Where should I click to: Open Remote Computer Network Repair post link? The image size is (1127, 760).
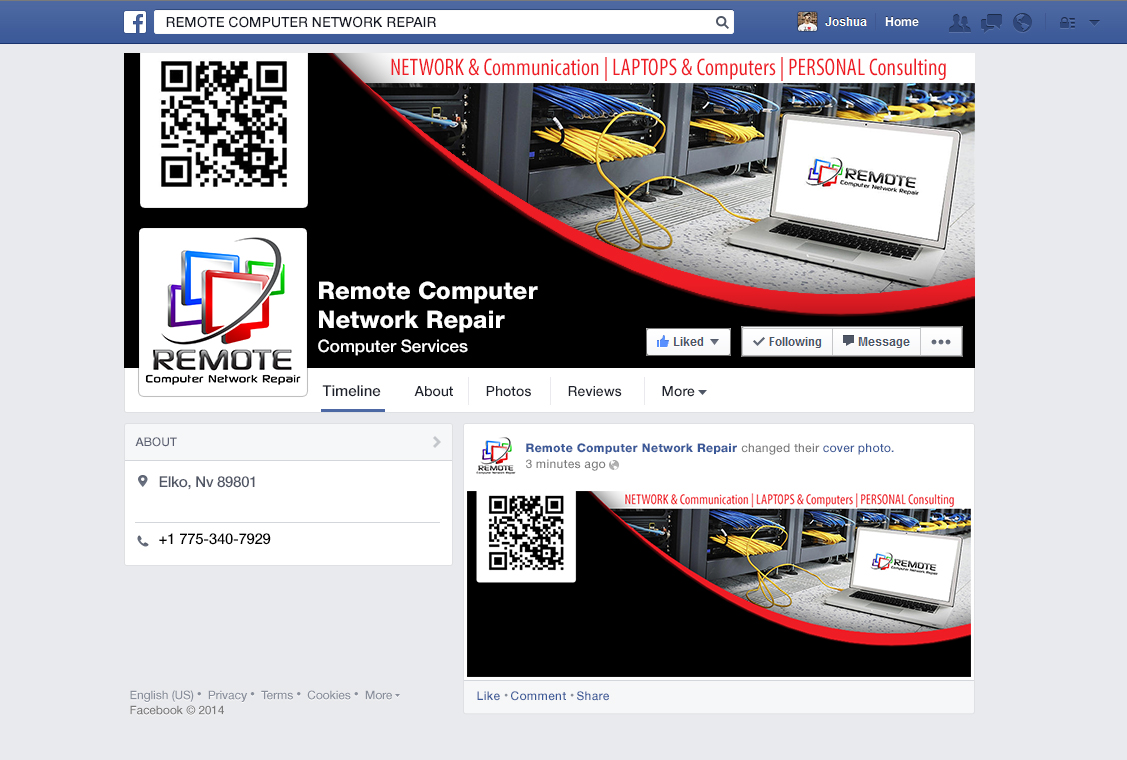point(631,448)
